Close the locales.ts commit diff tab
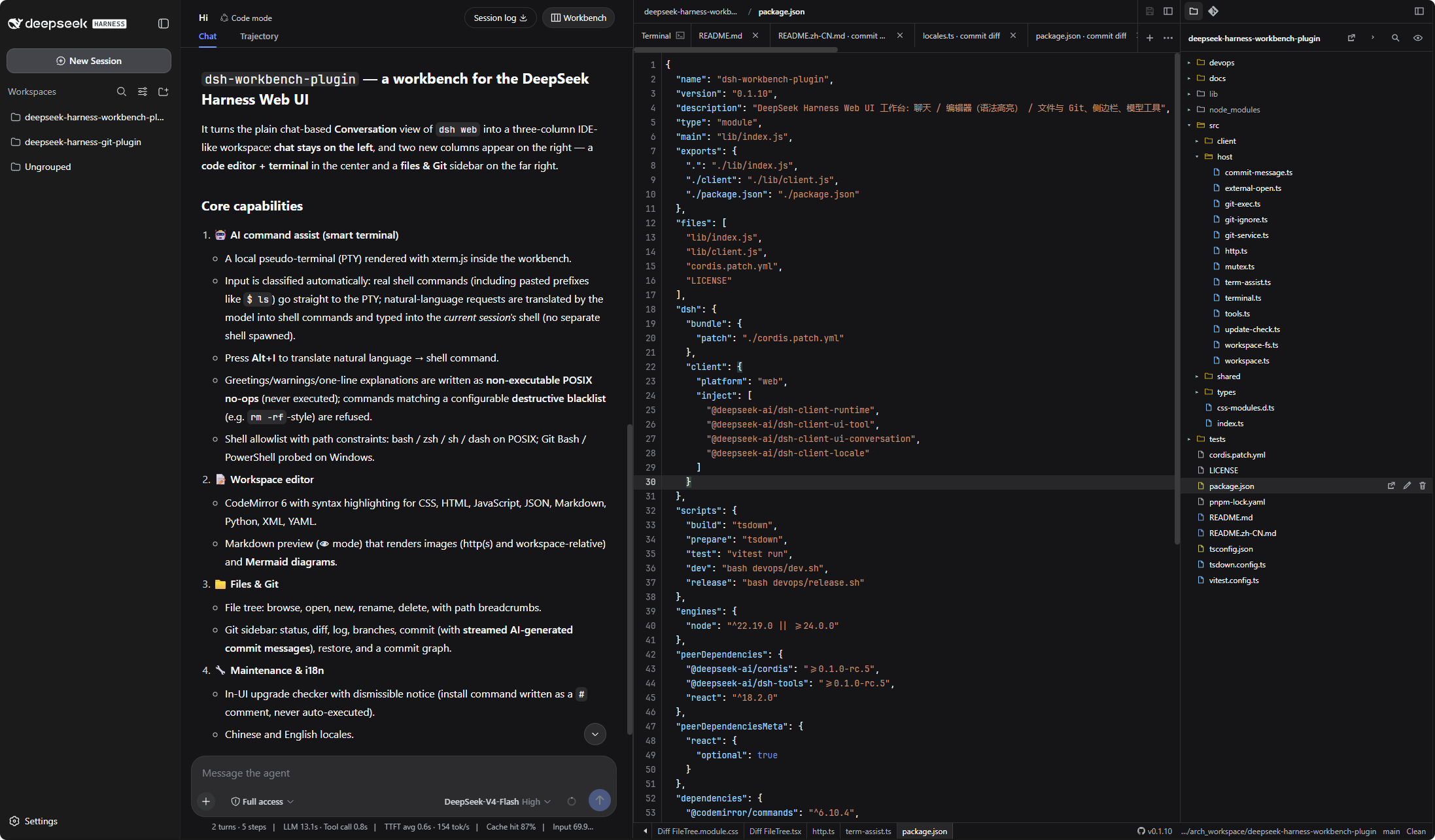 [x=1013, y=35]
